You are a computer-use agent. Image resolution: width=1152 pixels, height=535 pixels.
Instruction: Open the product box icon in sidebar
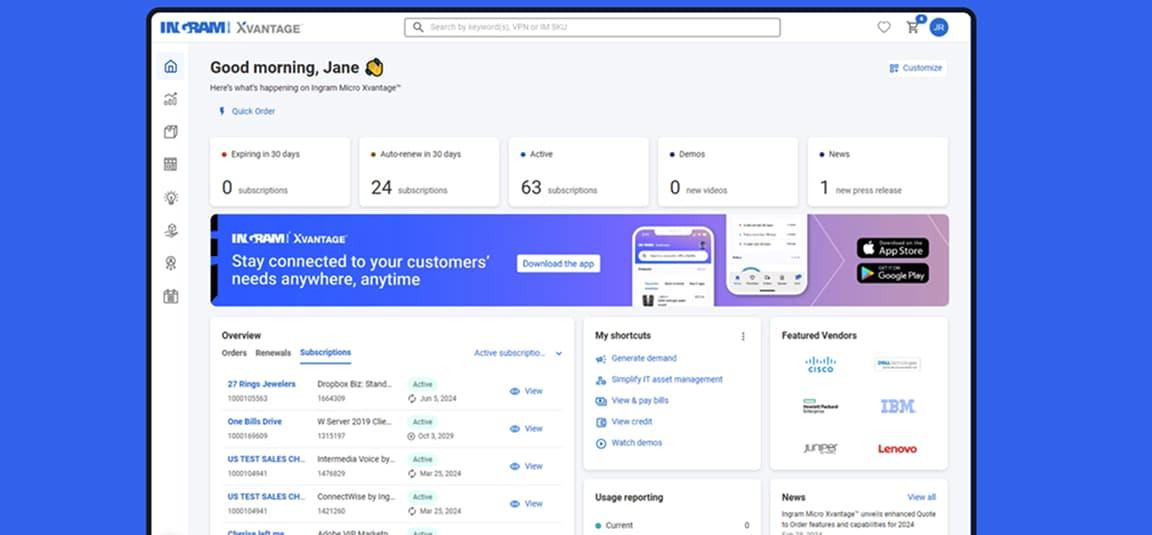[170, 132]
